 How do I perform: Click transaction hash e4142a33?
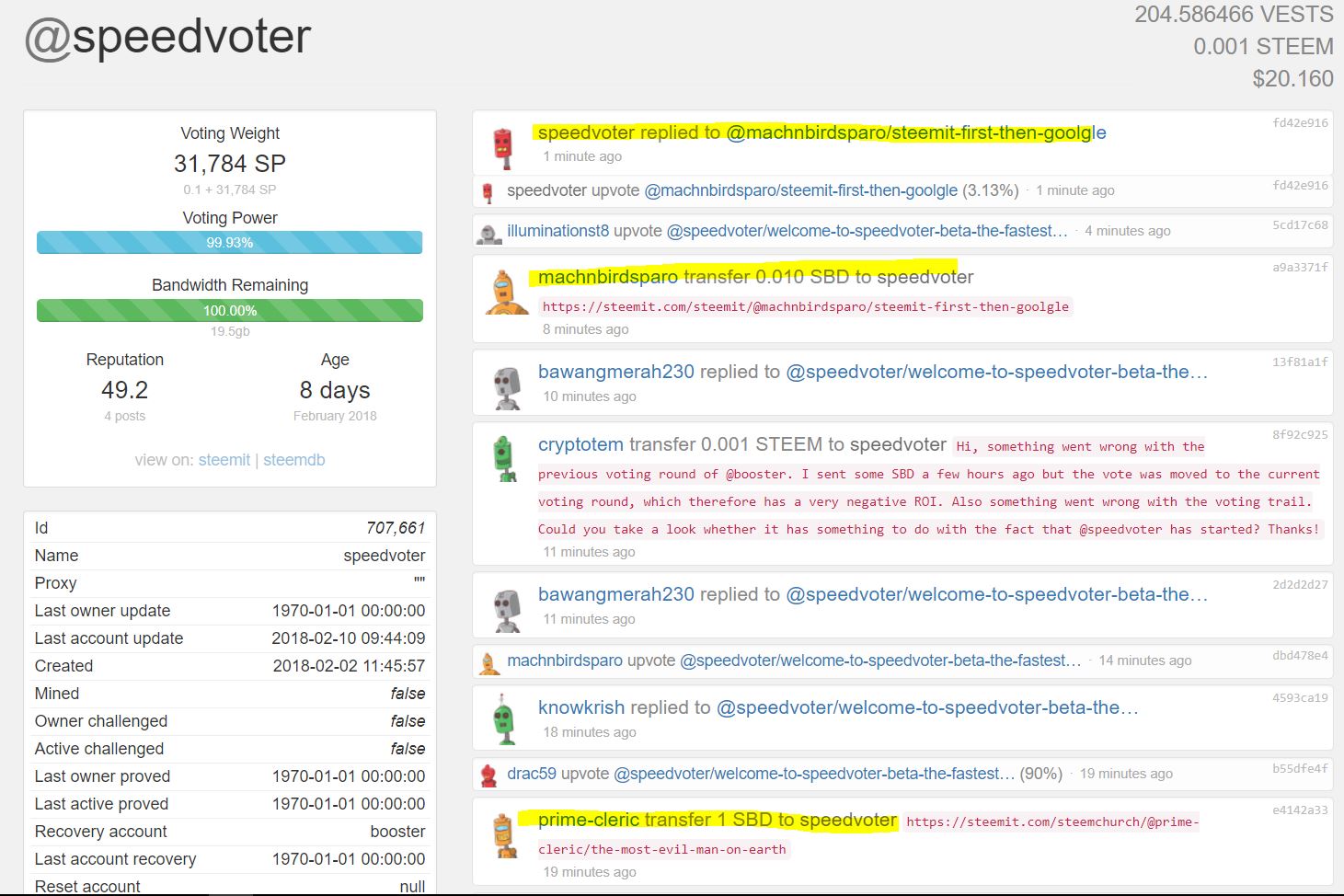tap(1300, 810)
